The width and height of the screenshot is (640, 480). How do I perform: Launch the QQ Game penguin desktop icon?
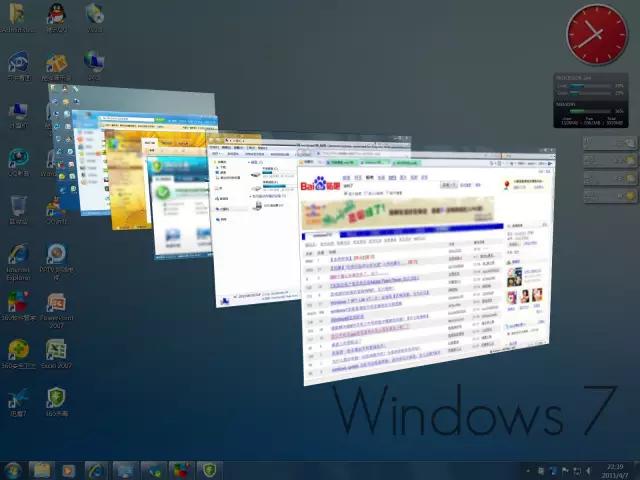pos(57,210)
